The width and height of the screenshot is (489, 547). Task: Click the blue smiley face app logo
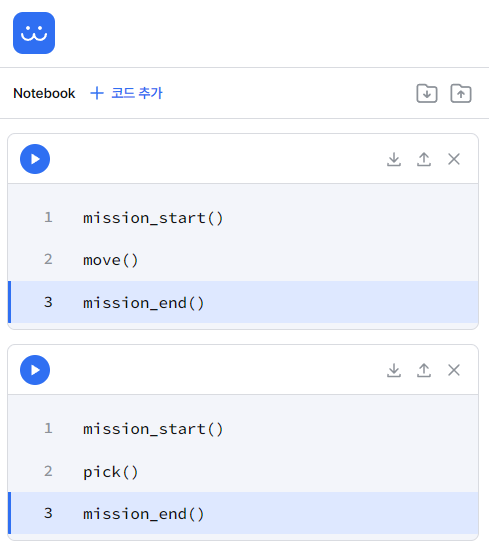pos(34,33)
